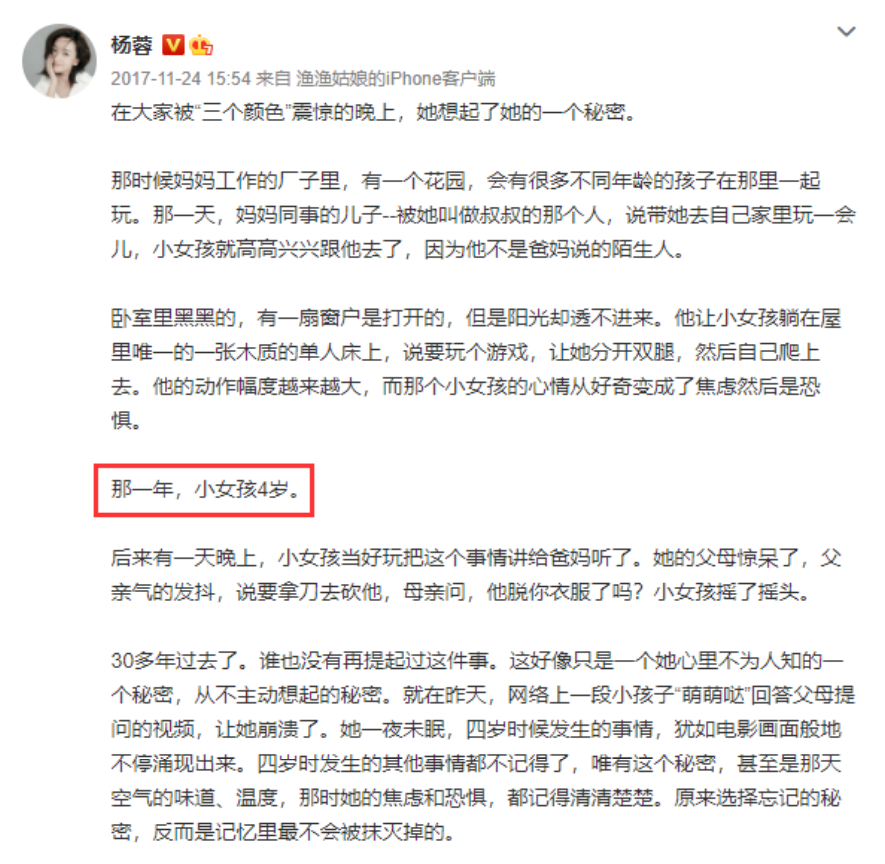
Task: Click the red-boxed line 那一年，小女孩4岁
Action: pos(205,489)
